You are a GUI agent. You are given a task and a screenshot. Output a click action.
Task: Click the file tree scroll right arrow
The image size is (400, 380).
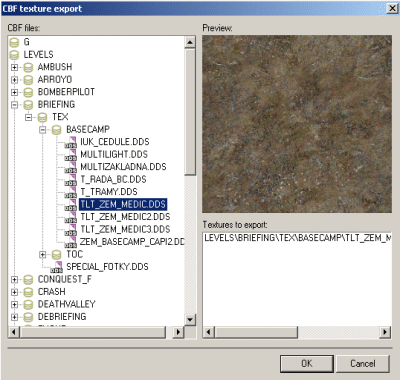point(178,332)
